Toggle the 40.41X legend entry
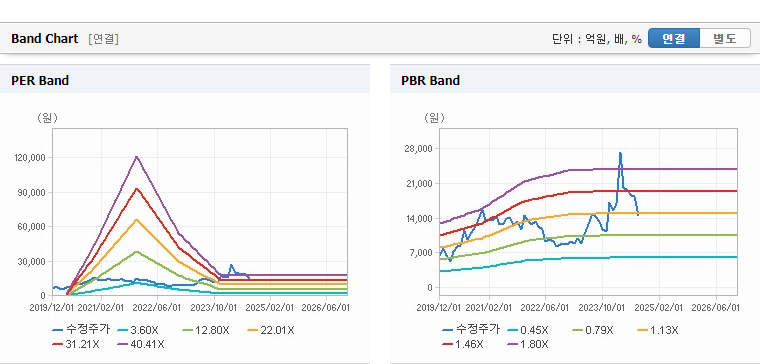Screen dimensions: 760x364 pyautogui.click(x=141, y=345)
